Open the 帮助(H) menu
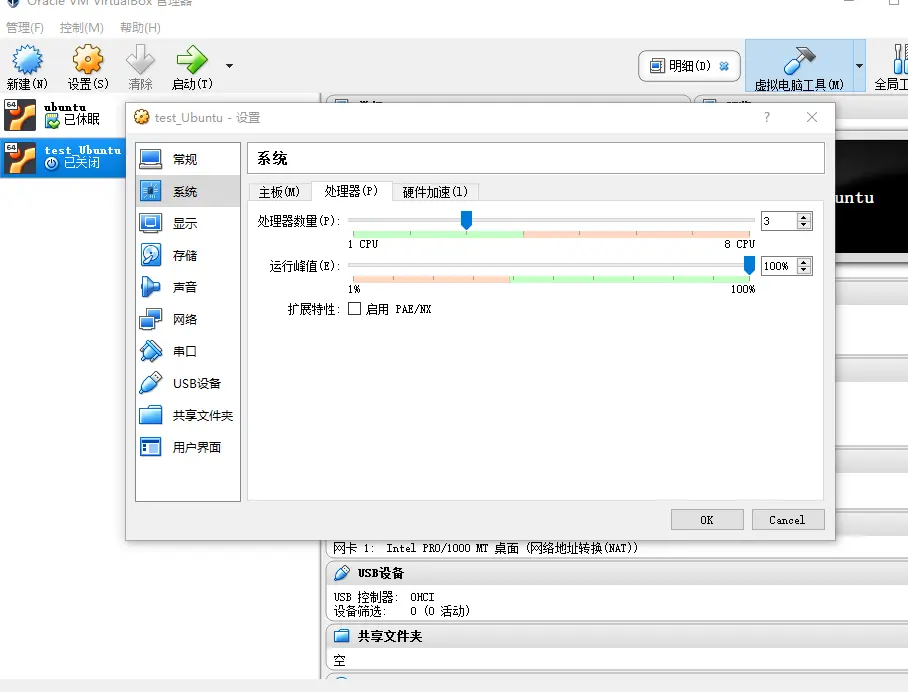The width and height of the screenshot is (908, 692). (x=140, y=27)
